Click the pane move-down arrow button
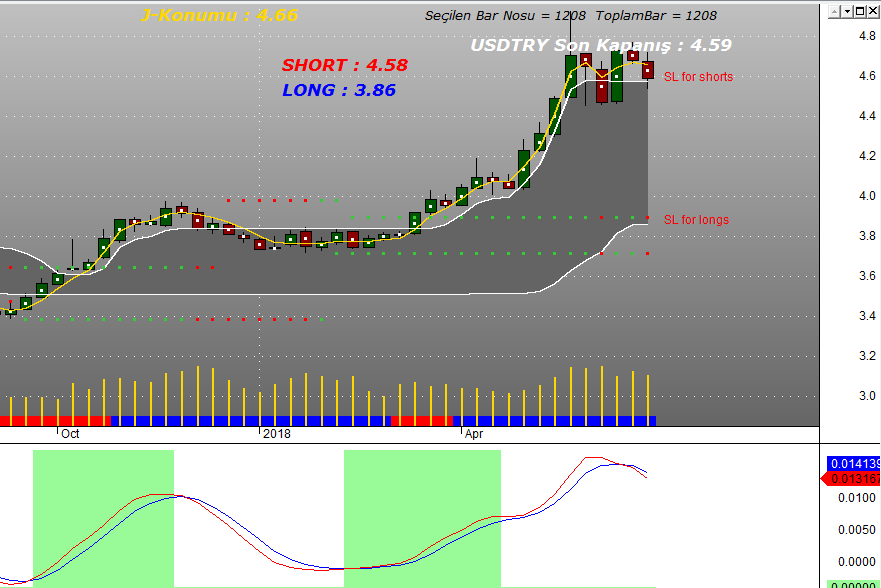Screen dimensions: 881x588 (847, 12)
